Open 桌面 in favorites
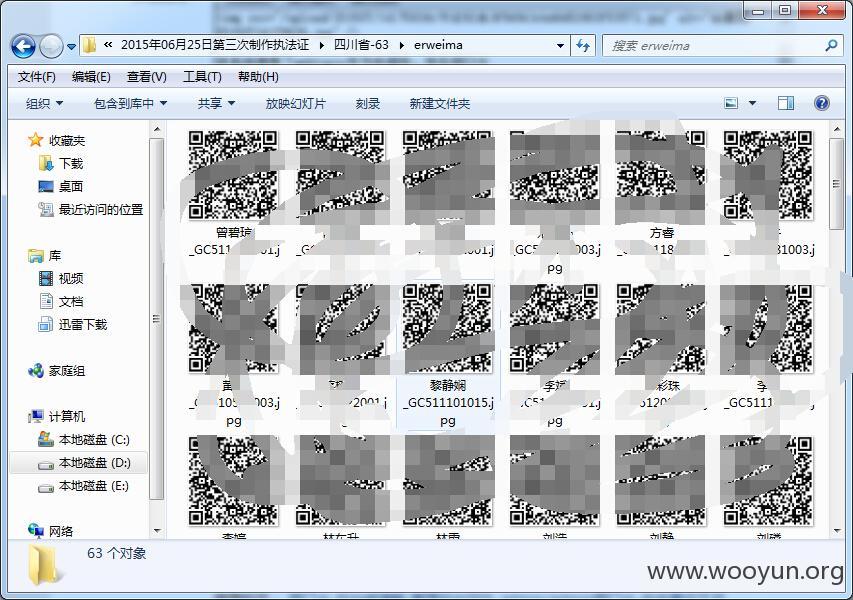 pyautogui.click(x=71, y=186)
